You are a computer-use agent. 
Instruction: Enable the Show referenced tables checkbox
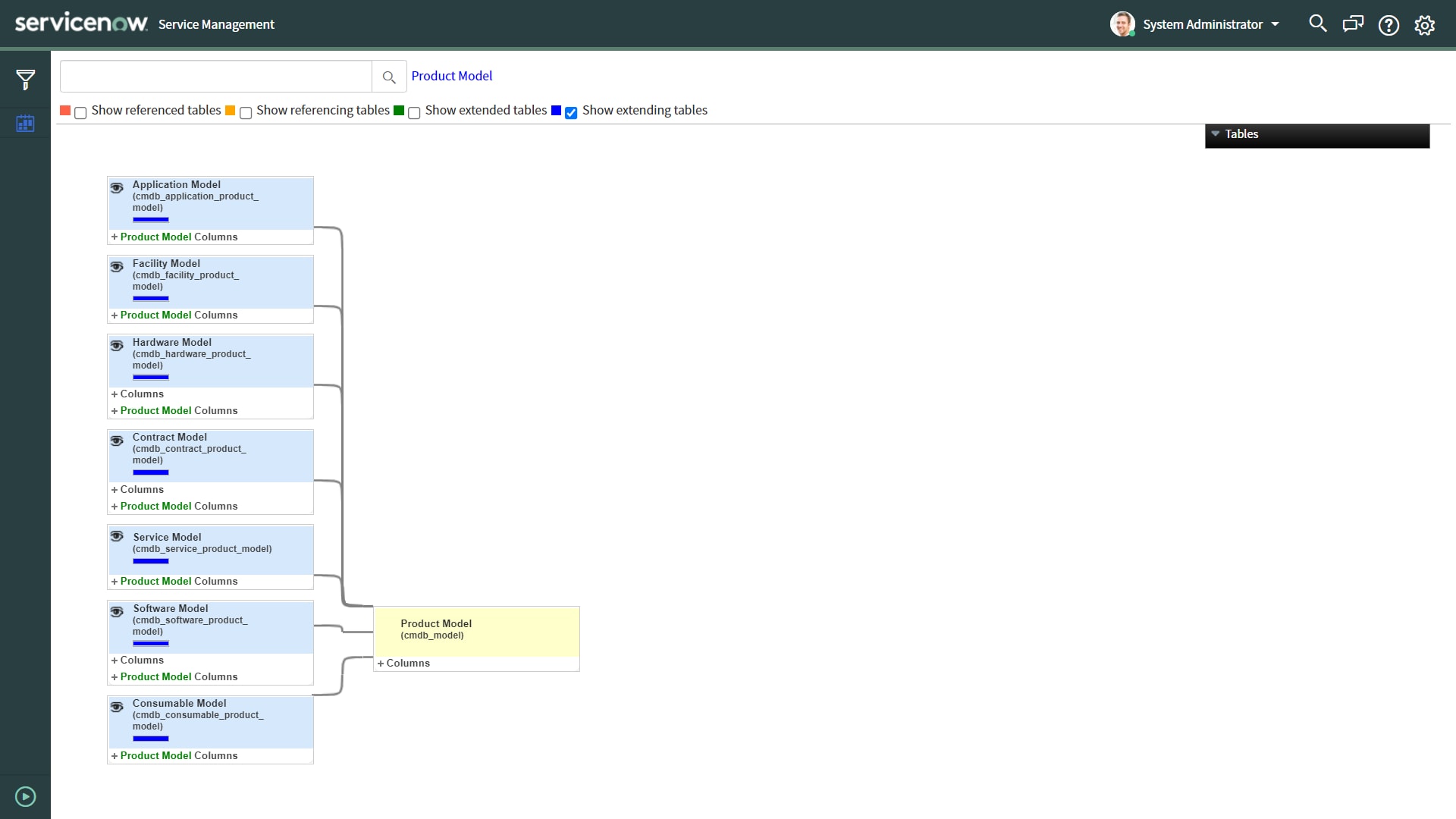[80, 112]
